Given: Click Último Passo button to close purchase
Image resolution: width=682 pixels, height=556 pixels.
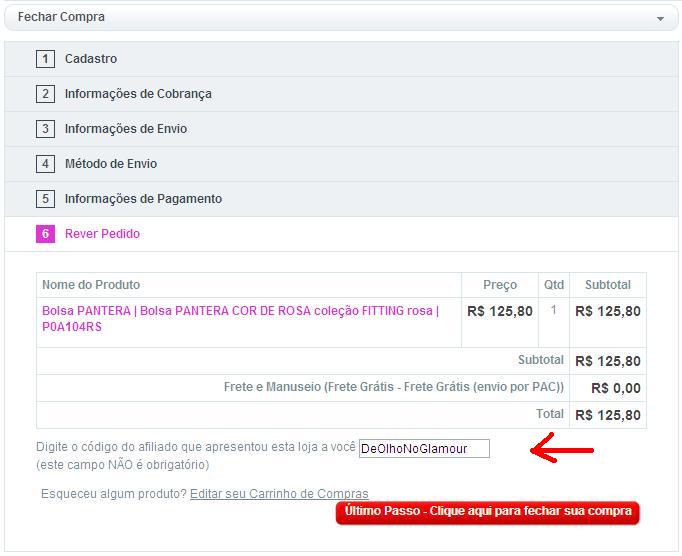Looking at the screenshot, I should tap(488, 512).
